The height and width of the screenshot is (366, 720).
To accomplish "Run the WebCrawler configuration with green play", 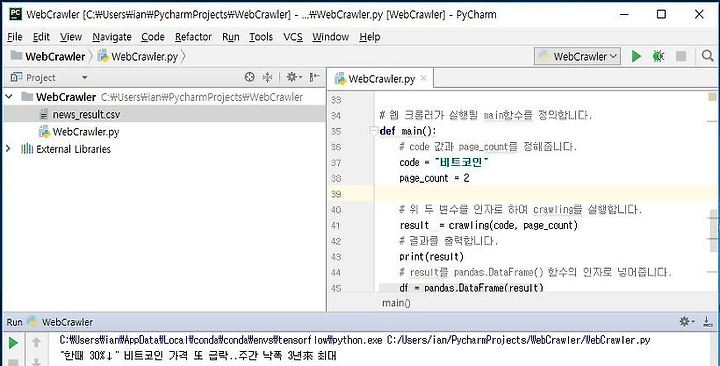I will pos(636,56).
